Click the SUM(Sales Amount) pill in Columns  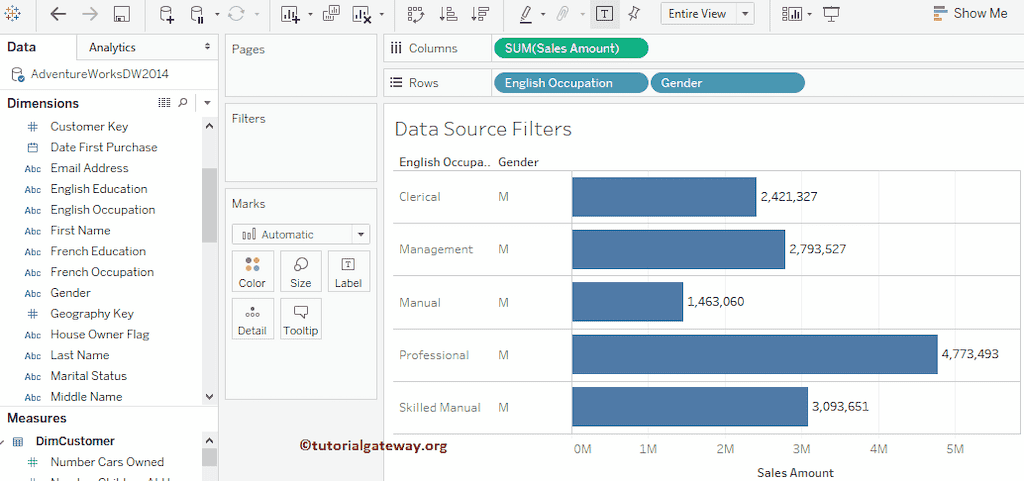pyautogui.click(x=570, y=48)
